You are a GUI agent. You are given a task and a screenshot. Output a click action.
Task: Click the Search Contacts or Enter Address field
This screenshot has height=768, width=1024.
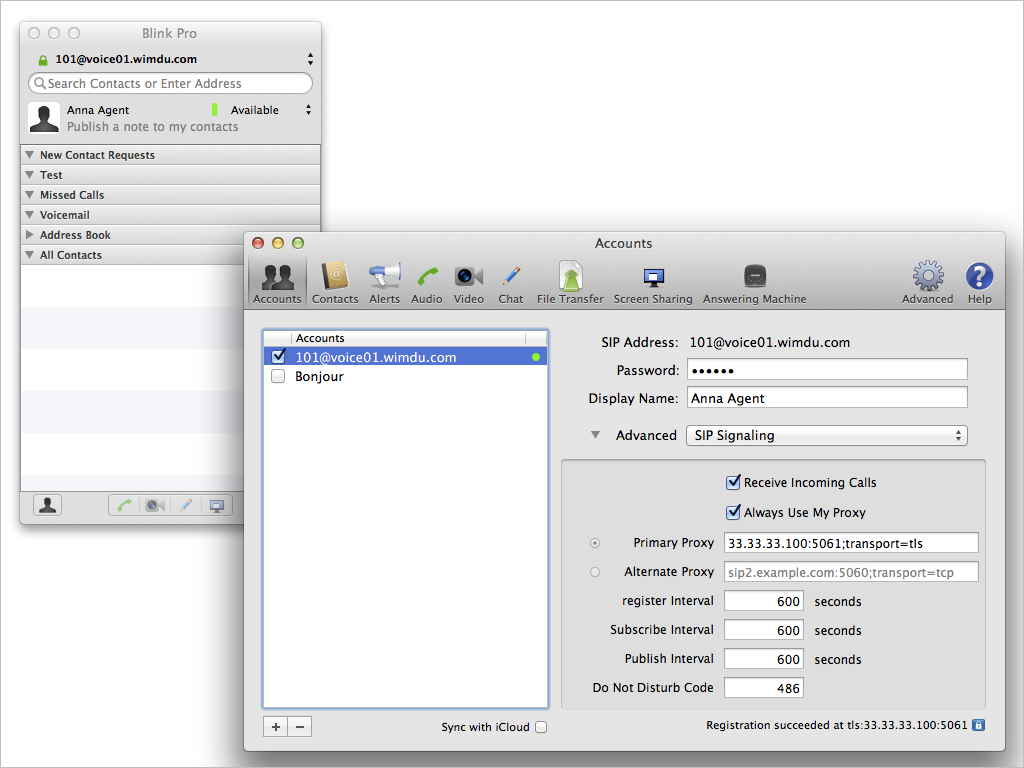click(170, 83)
